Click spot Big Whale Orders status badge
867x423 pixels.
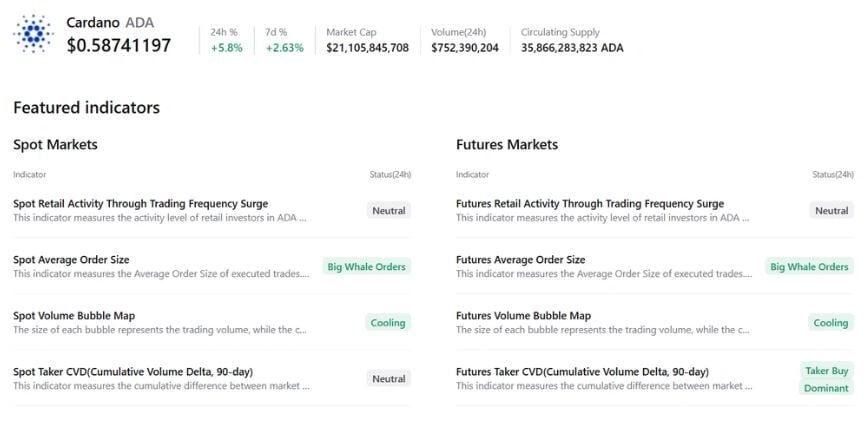click(x=366, y=267)
